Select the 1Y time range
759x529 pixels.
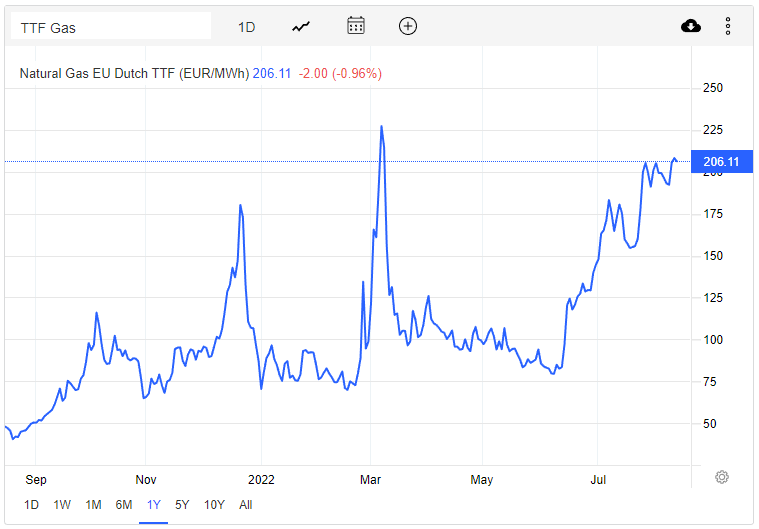[x=153, y=505]
